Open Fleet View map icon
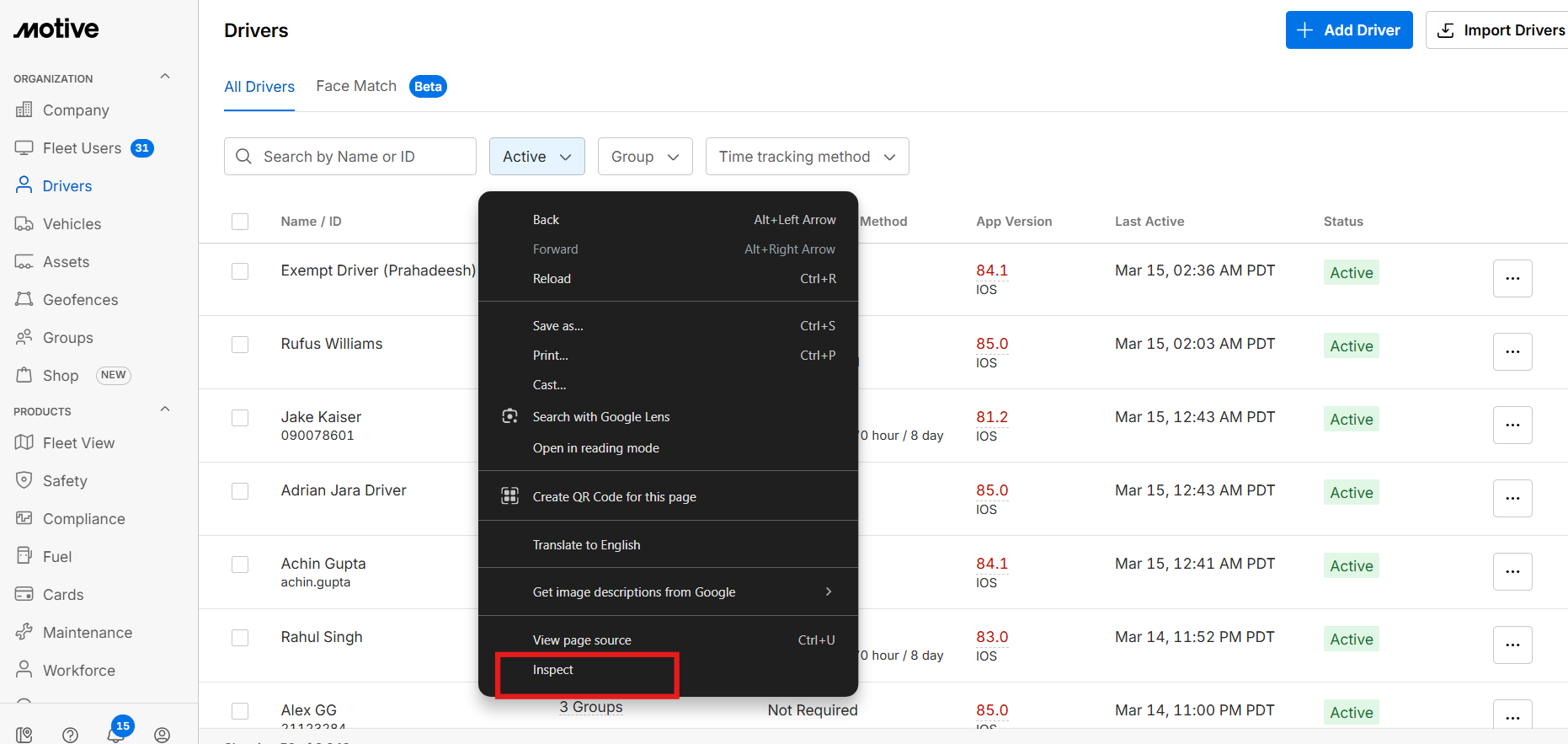The height and width of the screenshot is (744, 1568). 24,443
